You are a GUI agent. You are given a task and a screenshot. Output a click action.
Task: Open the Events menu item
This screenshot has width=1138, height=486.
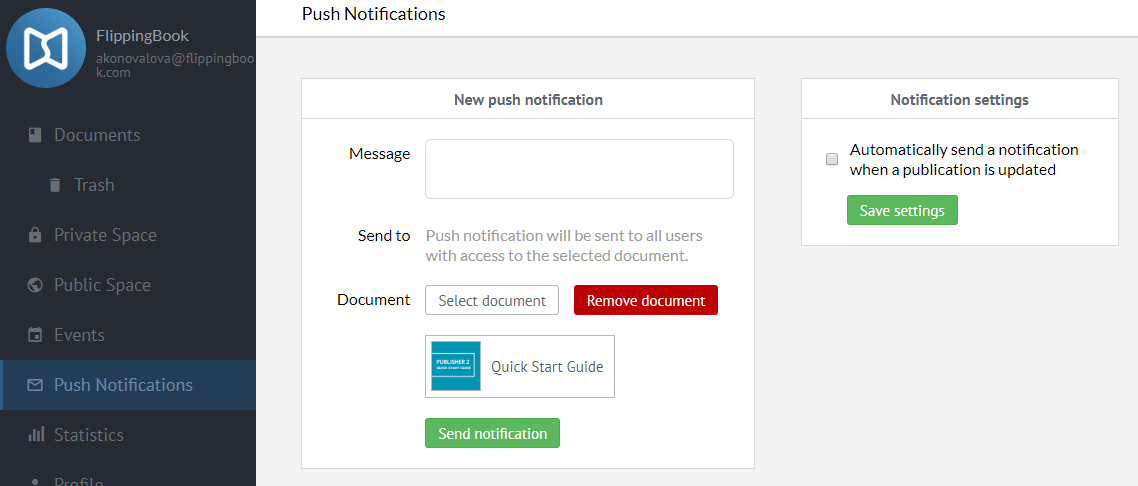point(79,335)
